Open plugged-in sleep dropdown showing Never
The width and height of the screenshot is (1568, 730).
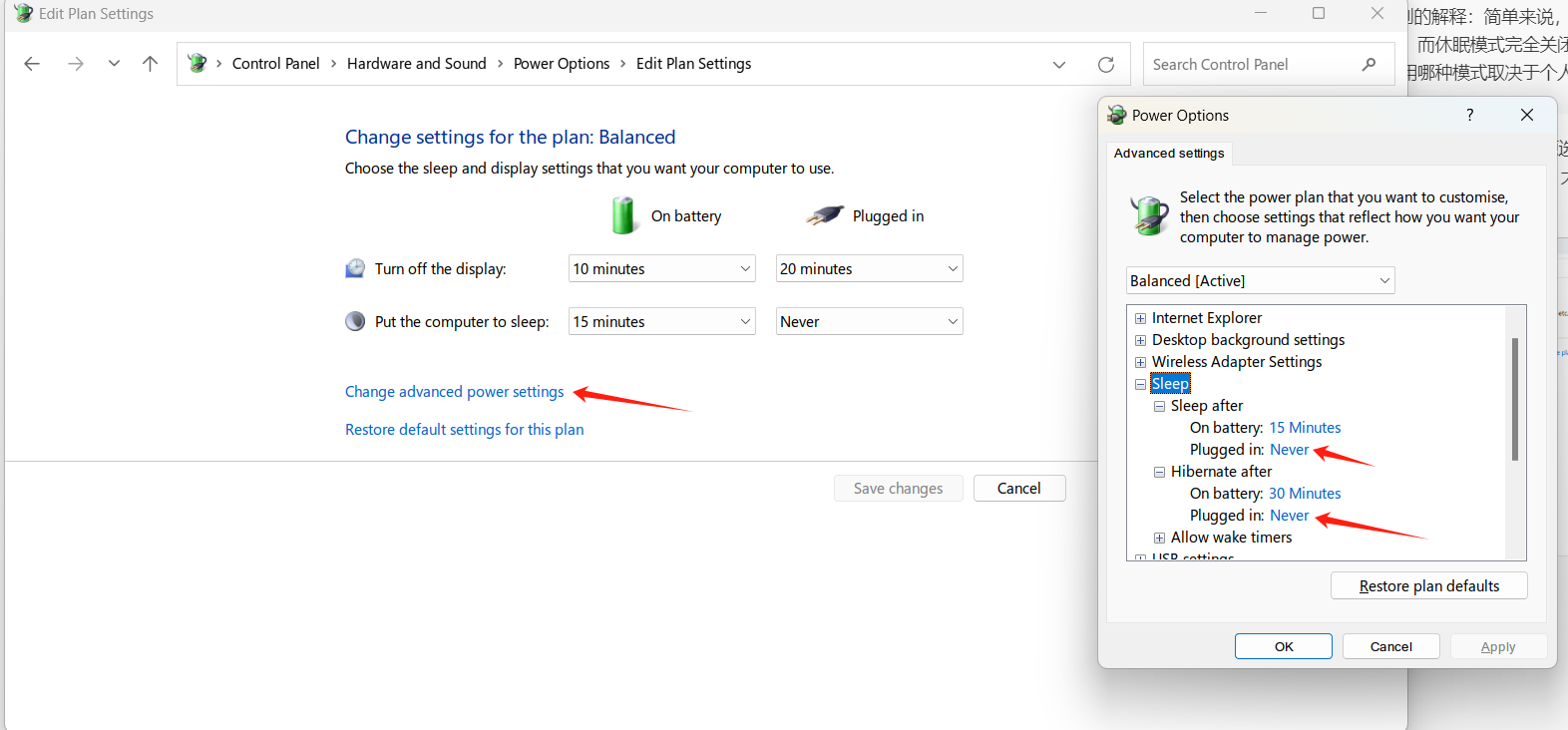click(x=869, y=322)
